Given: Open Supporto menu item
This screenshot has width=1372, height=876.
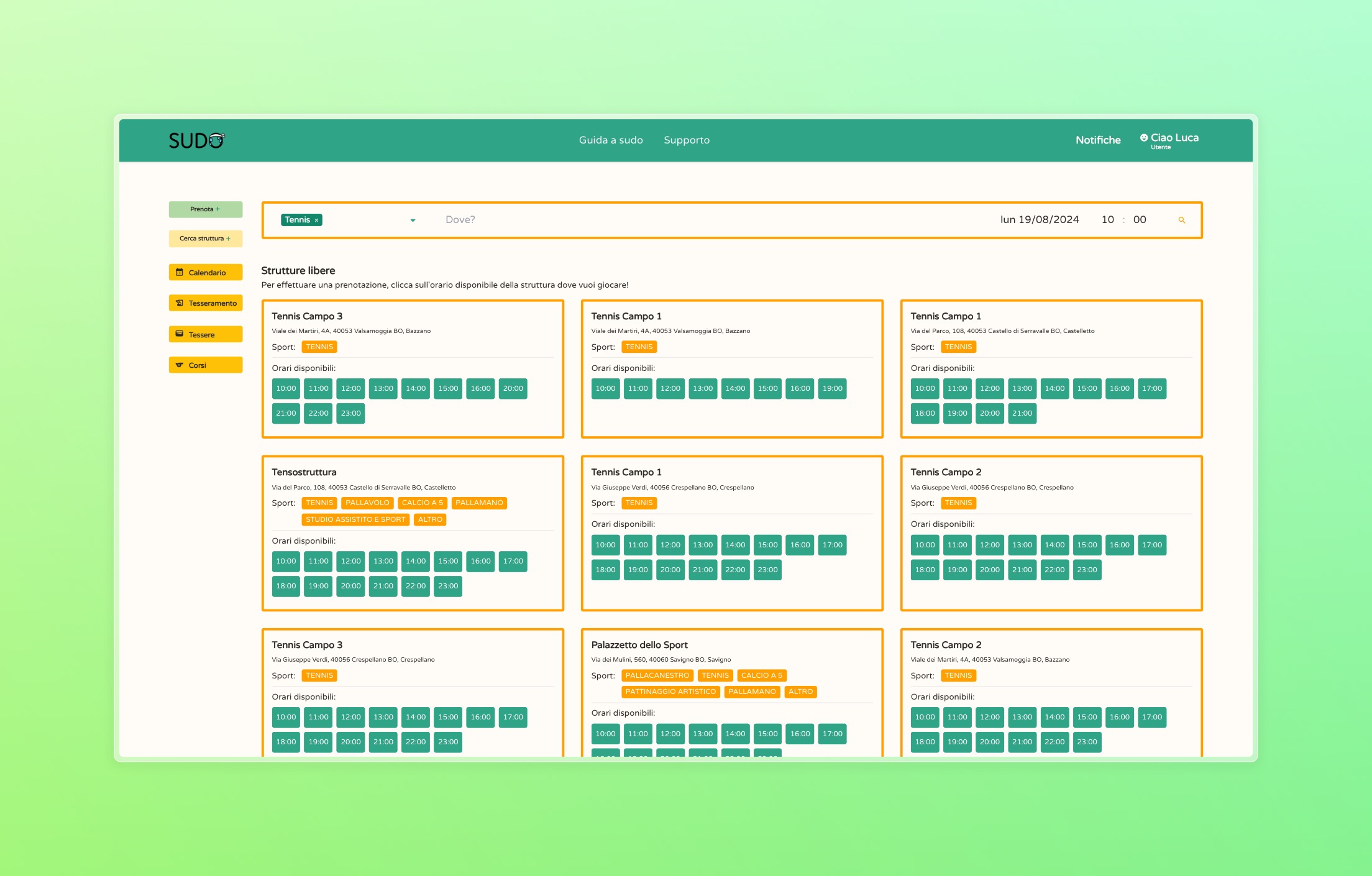Looking at the screenshot, I should [686, 140].
